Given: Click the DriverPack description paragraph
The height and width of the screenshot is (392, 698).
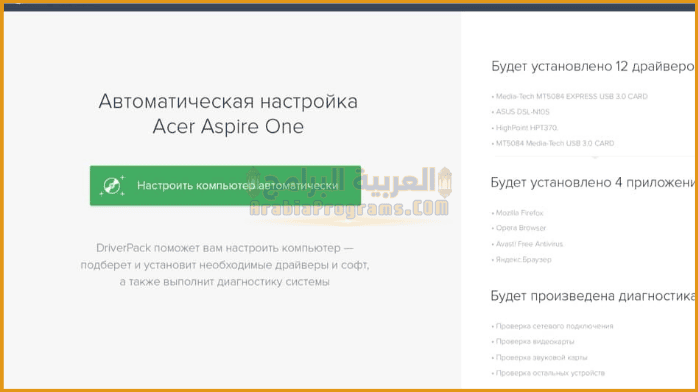Looking at the screenshot, I should tap(225, 265).
